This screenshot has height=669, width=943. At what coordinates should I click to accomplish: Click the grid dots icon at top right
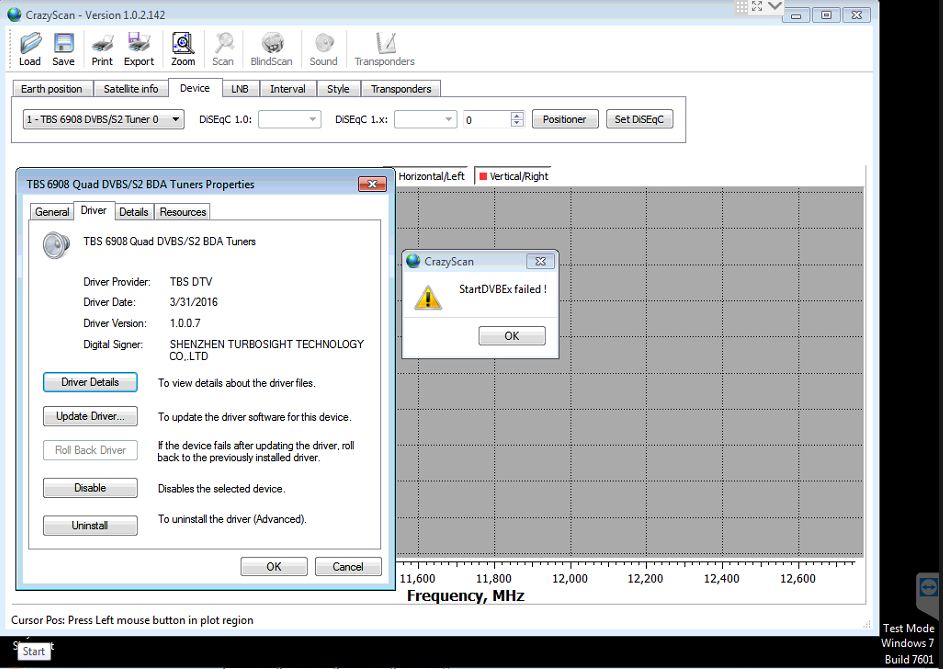tap(742, 6)
